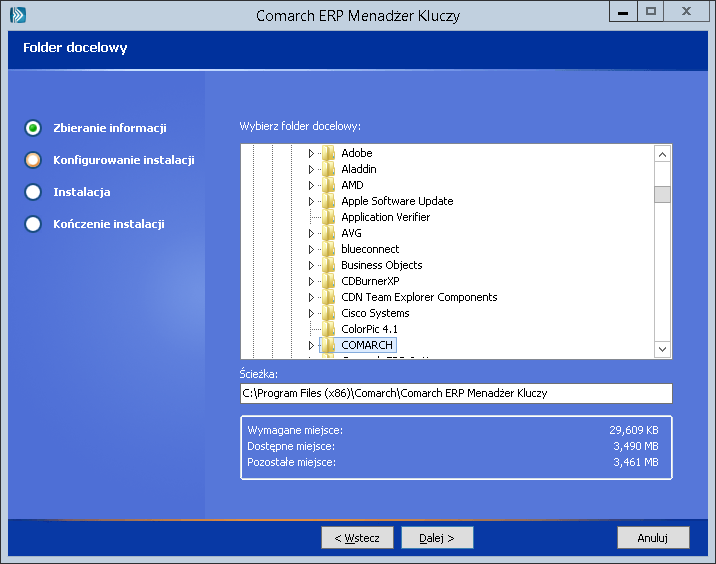Click the Adobe folder icon

click(328, 153)
